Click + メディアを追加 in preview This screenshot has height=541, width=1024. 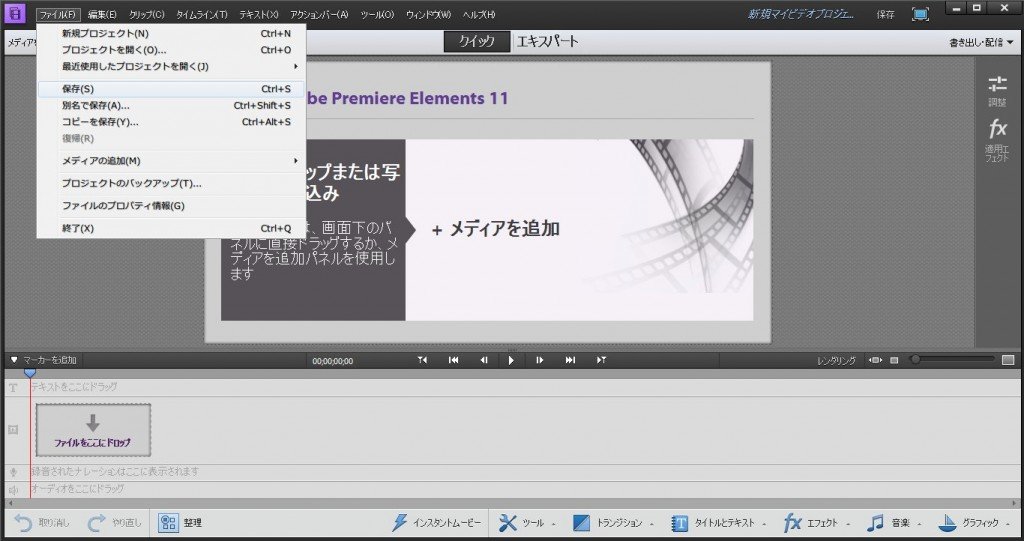(496, 229)
